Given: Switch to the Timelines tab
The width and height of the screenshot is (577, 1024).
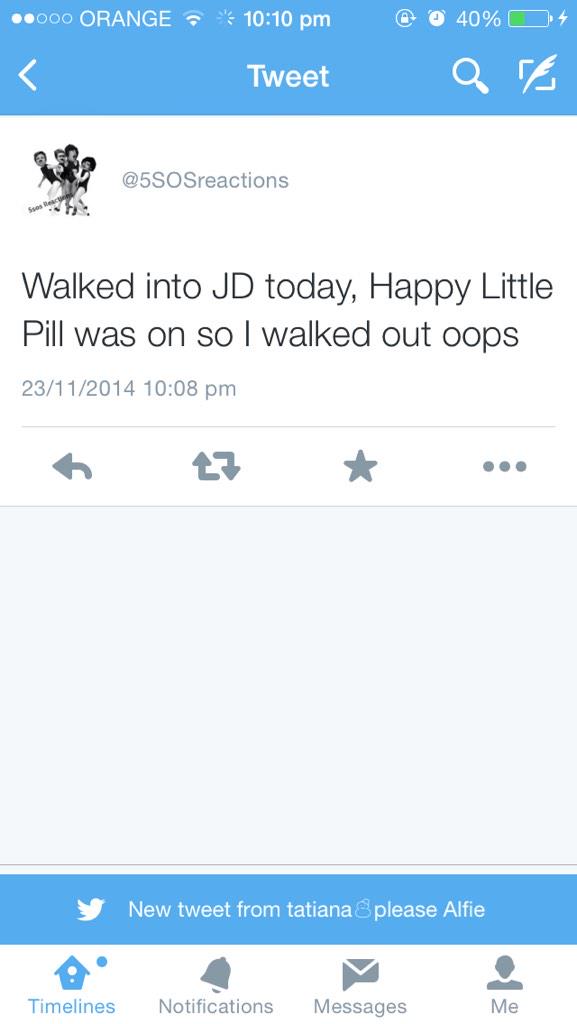Looking at the screenshot, I should click(71, 985).
